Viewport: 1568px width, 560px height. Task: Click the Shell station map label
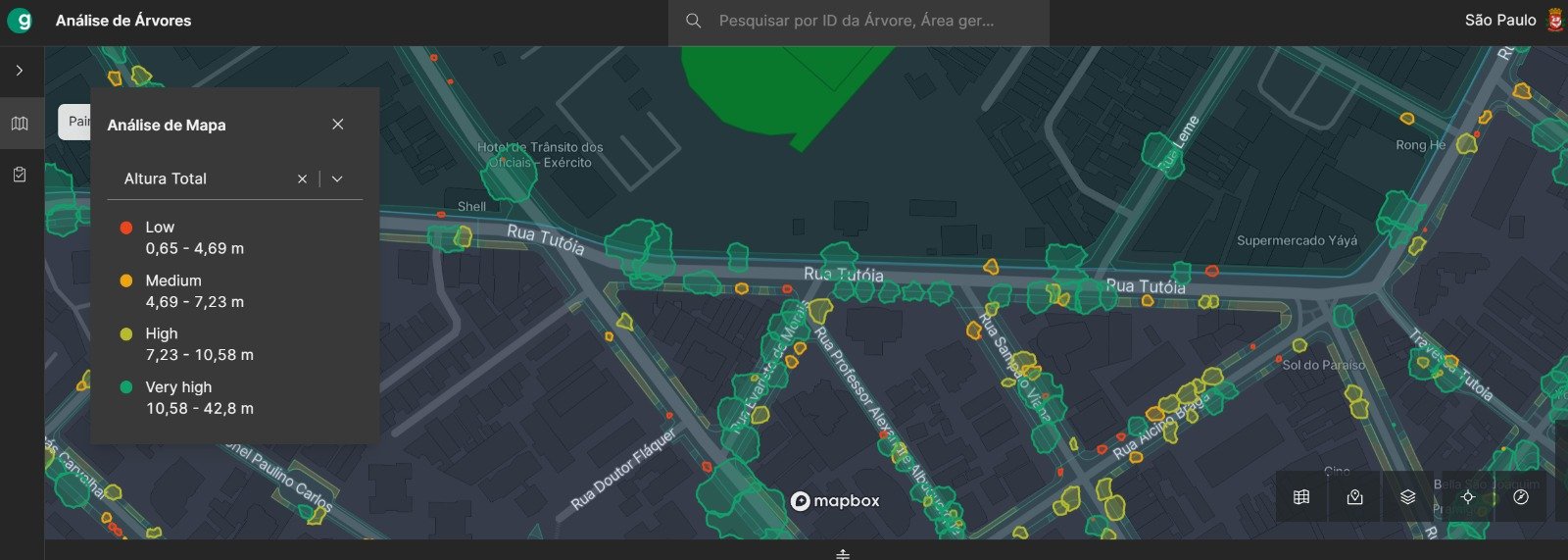click(x=471, y=207)
